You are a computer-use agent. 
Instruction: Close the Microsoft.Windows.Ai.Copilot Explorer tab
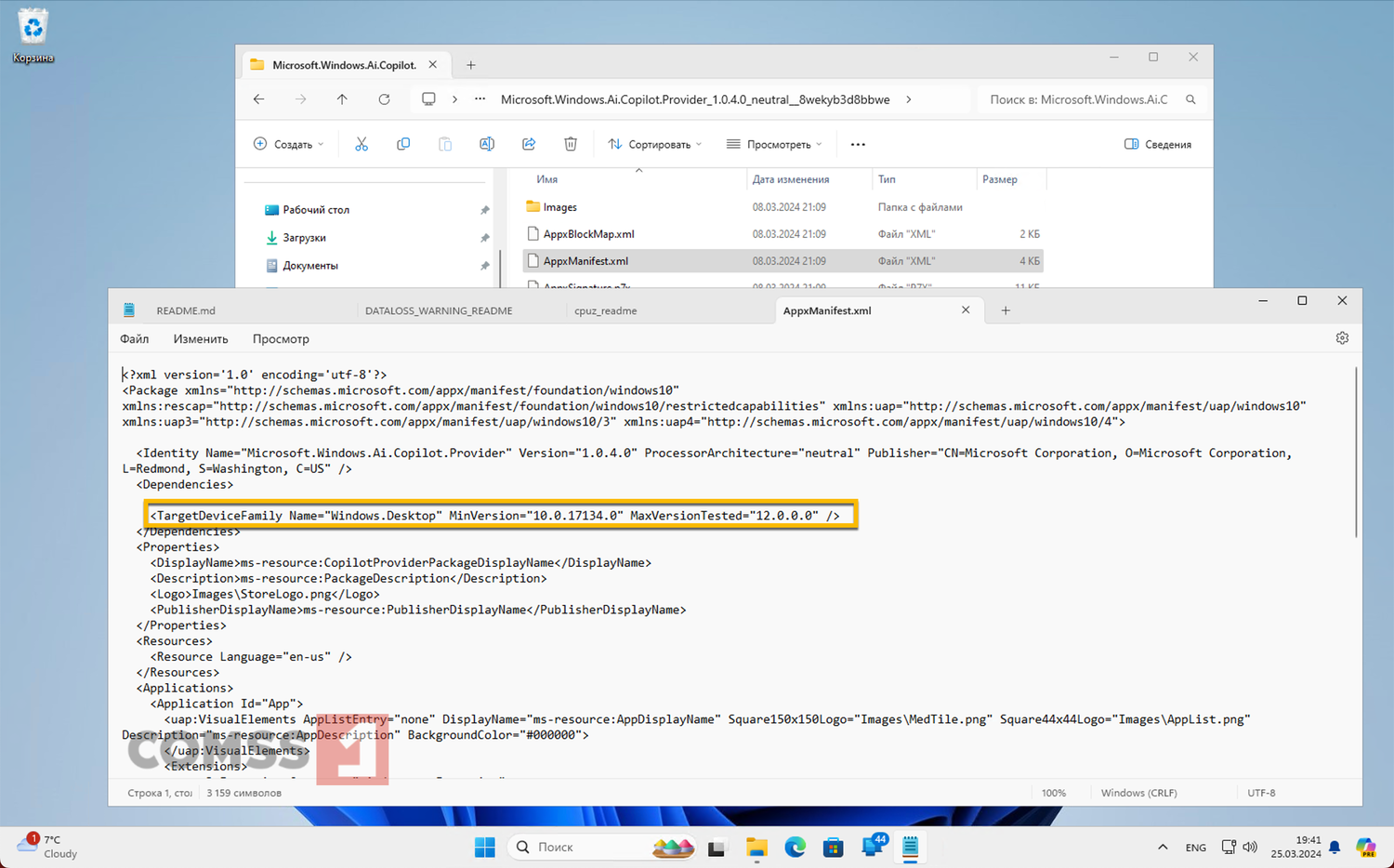click(x=432, y=65)
